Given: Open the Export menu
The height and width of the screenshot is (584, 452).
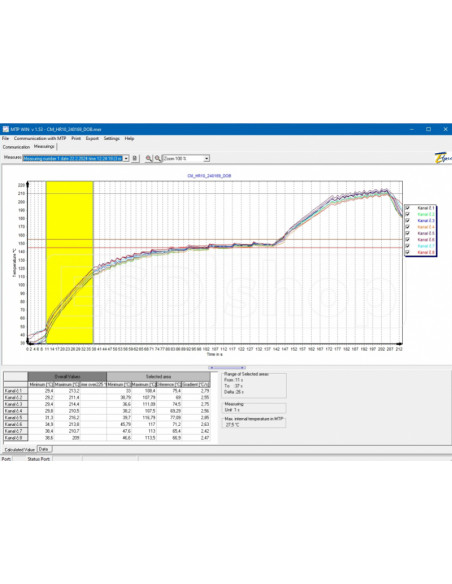Looking at the screenshot, I should click(x=92, y=138).
